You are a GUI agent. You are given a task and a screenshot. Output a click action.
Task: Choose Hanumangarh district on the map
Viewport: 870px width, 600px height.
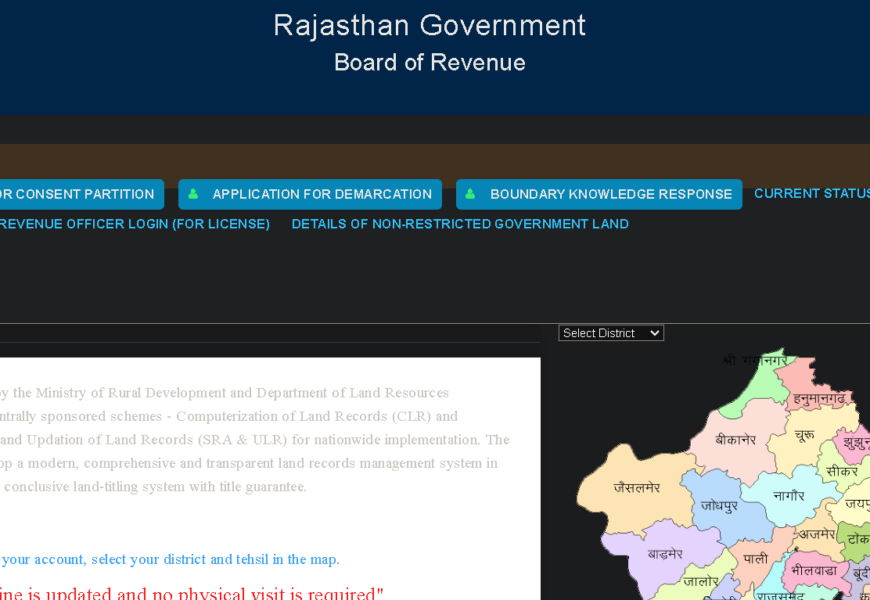[818, 397]
